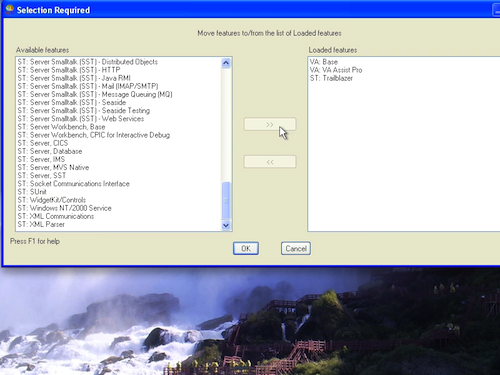Confirm selection with the OK button
500x375 pixels.
(246, 249)
